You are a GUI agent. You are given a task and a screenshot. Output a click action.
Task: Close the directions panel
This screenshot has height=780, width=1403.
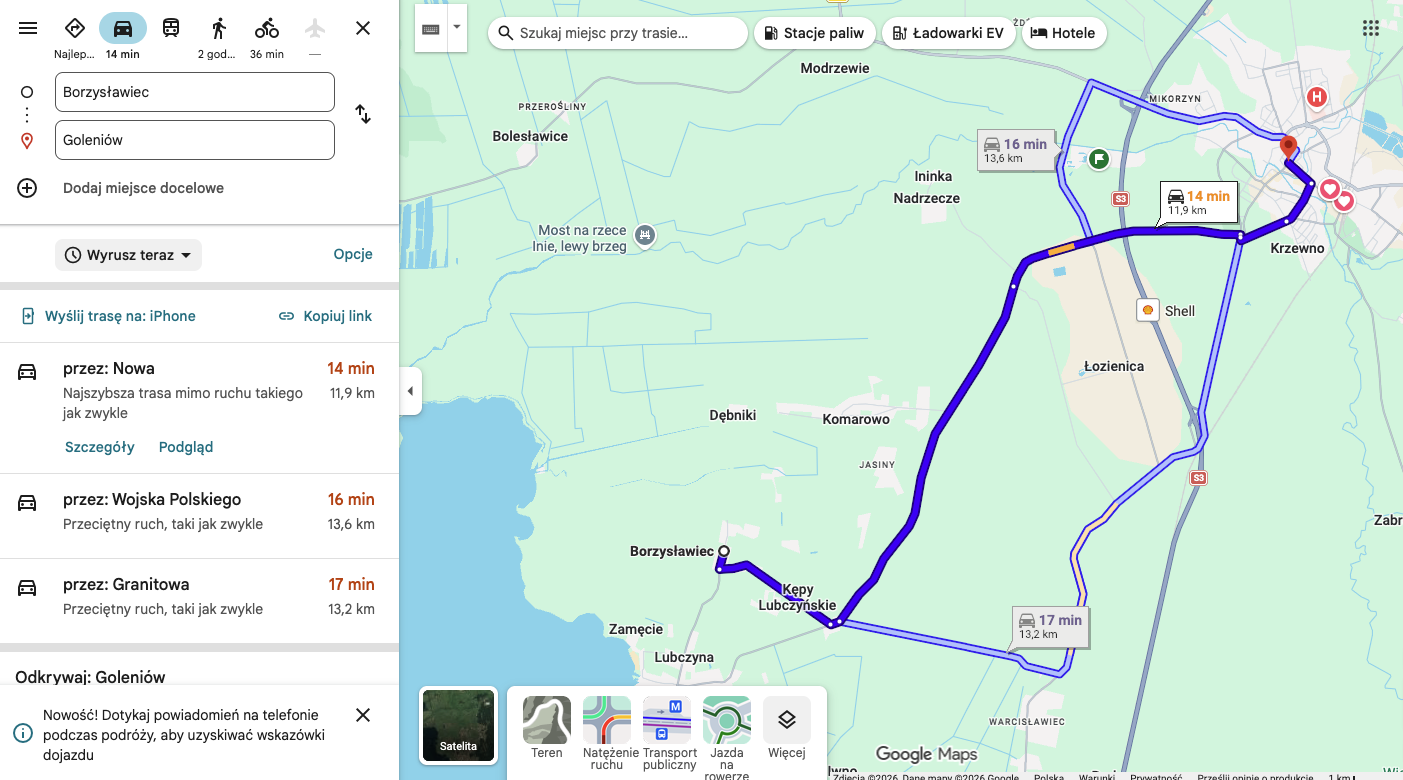[363, 28]
